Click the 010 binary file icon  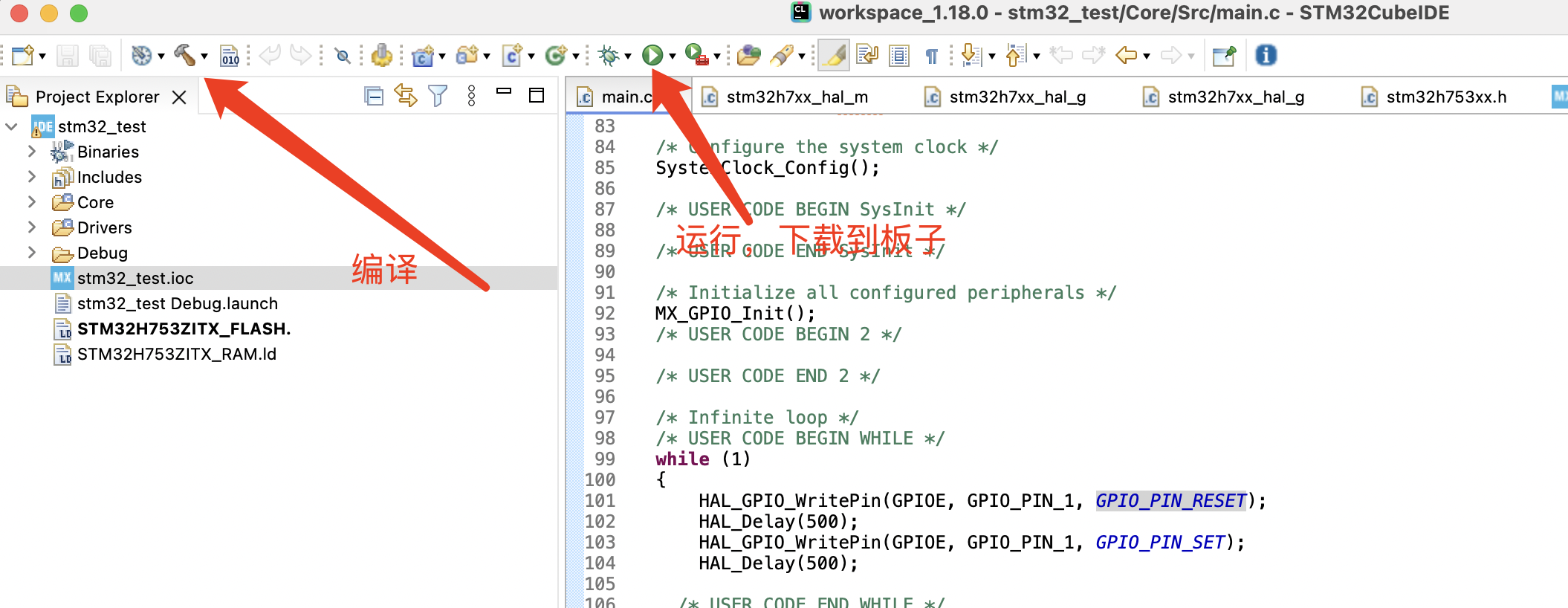click(230, 56)
